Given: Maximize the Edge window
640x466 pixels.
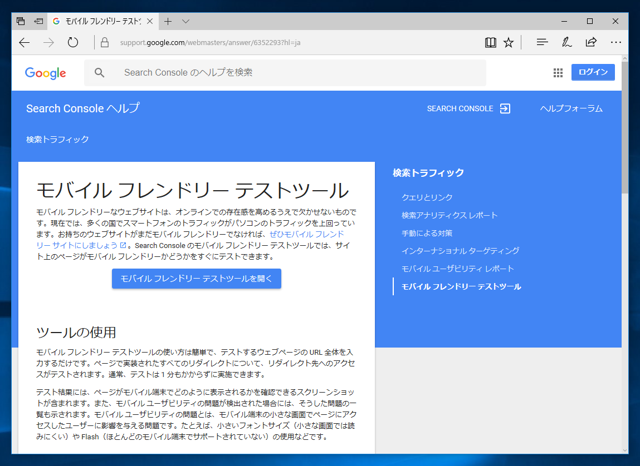Looking at the screenshot, I should click(590, 21).
